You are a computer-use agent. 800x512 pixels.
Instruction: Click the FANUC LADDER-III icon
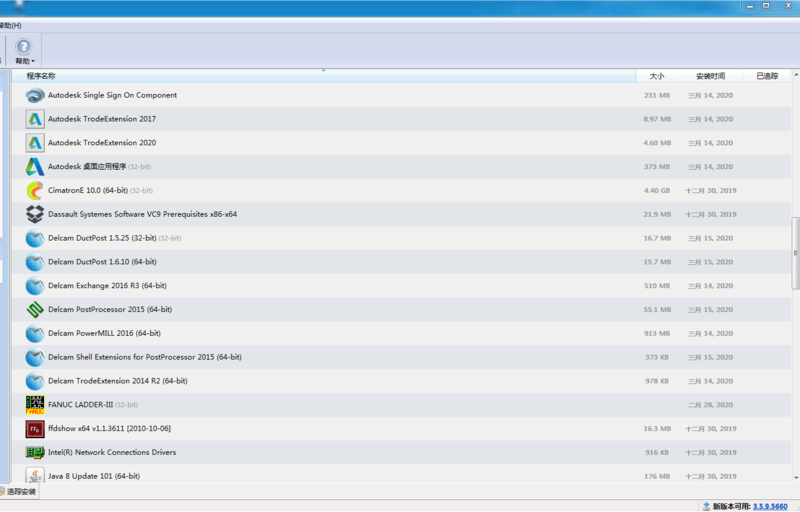coord(35,405)
